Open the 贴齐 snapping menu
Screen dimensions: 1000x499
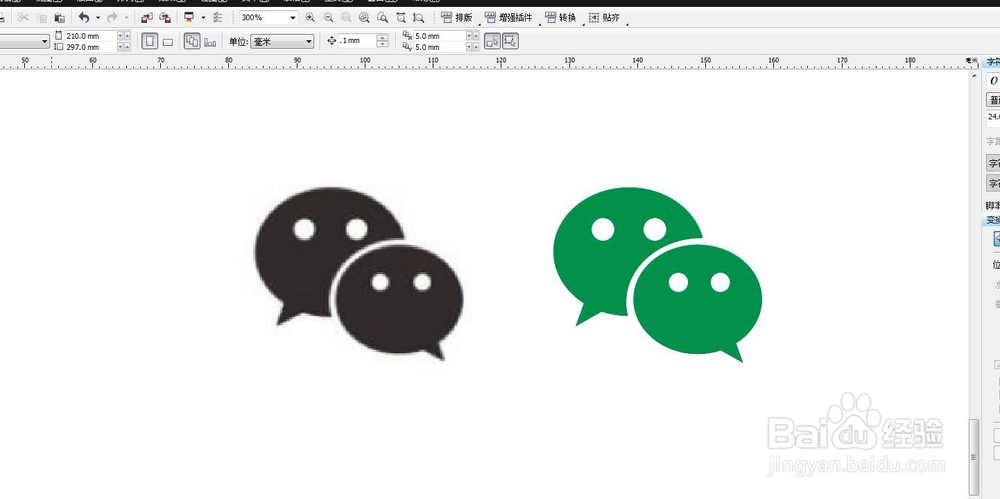click(x=604, y=17)
